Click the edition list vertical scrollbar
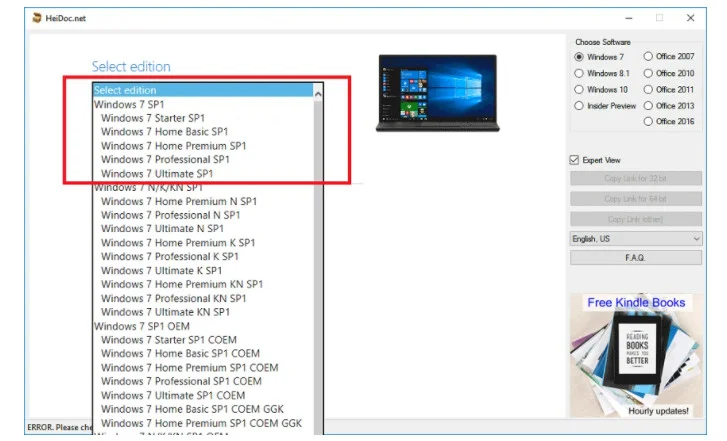 (x=318, y=260)
